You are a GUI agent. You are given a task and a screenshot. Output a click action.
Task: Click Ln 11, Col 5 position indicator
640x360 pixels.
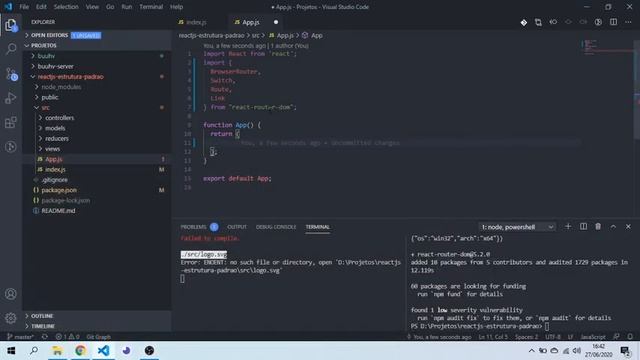pos(493,337)
